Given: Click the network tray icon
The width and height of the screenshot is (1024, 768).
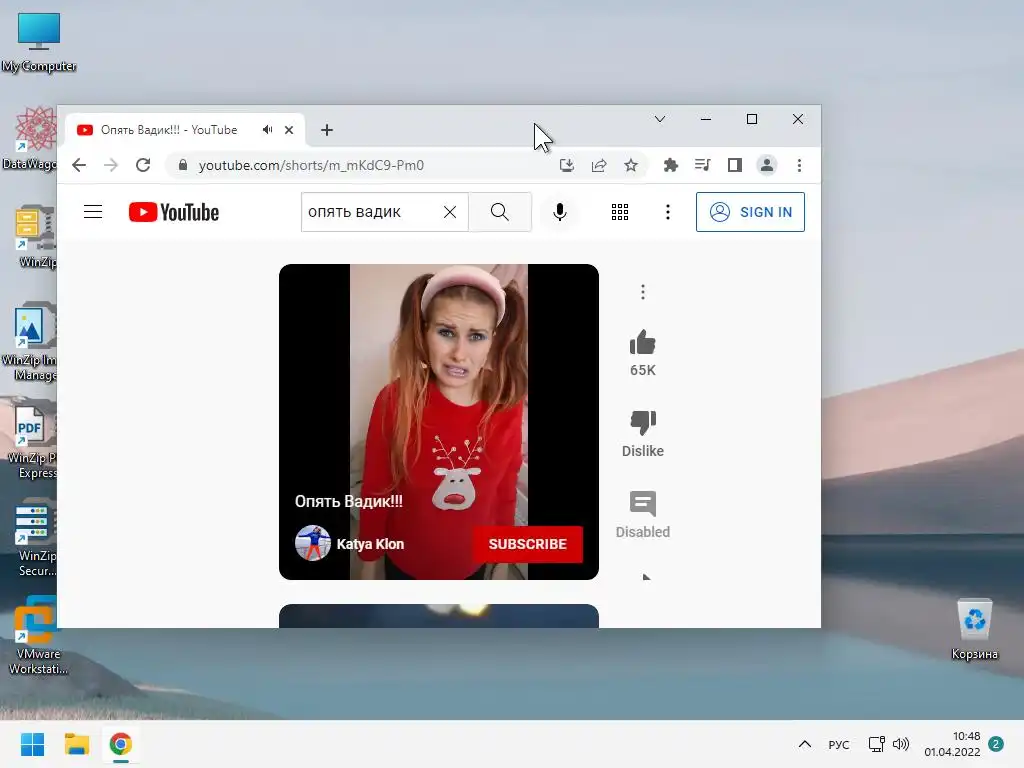Looking at the screenshot, I should (876, 744).
